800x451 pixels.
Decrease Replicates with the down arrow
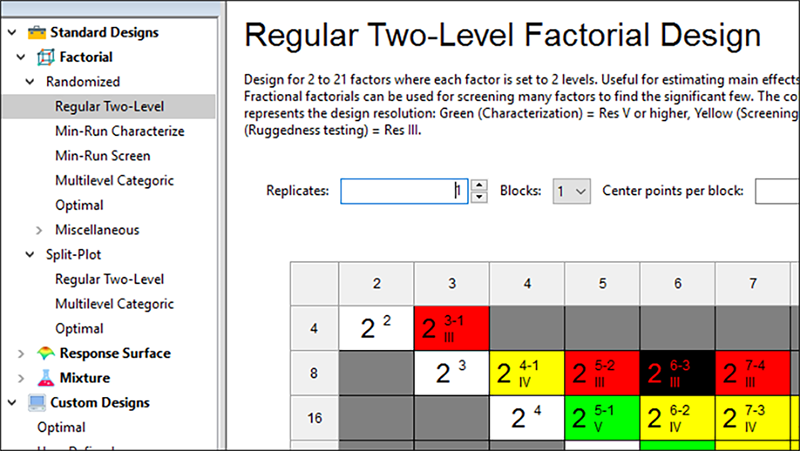pos(479,196)
